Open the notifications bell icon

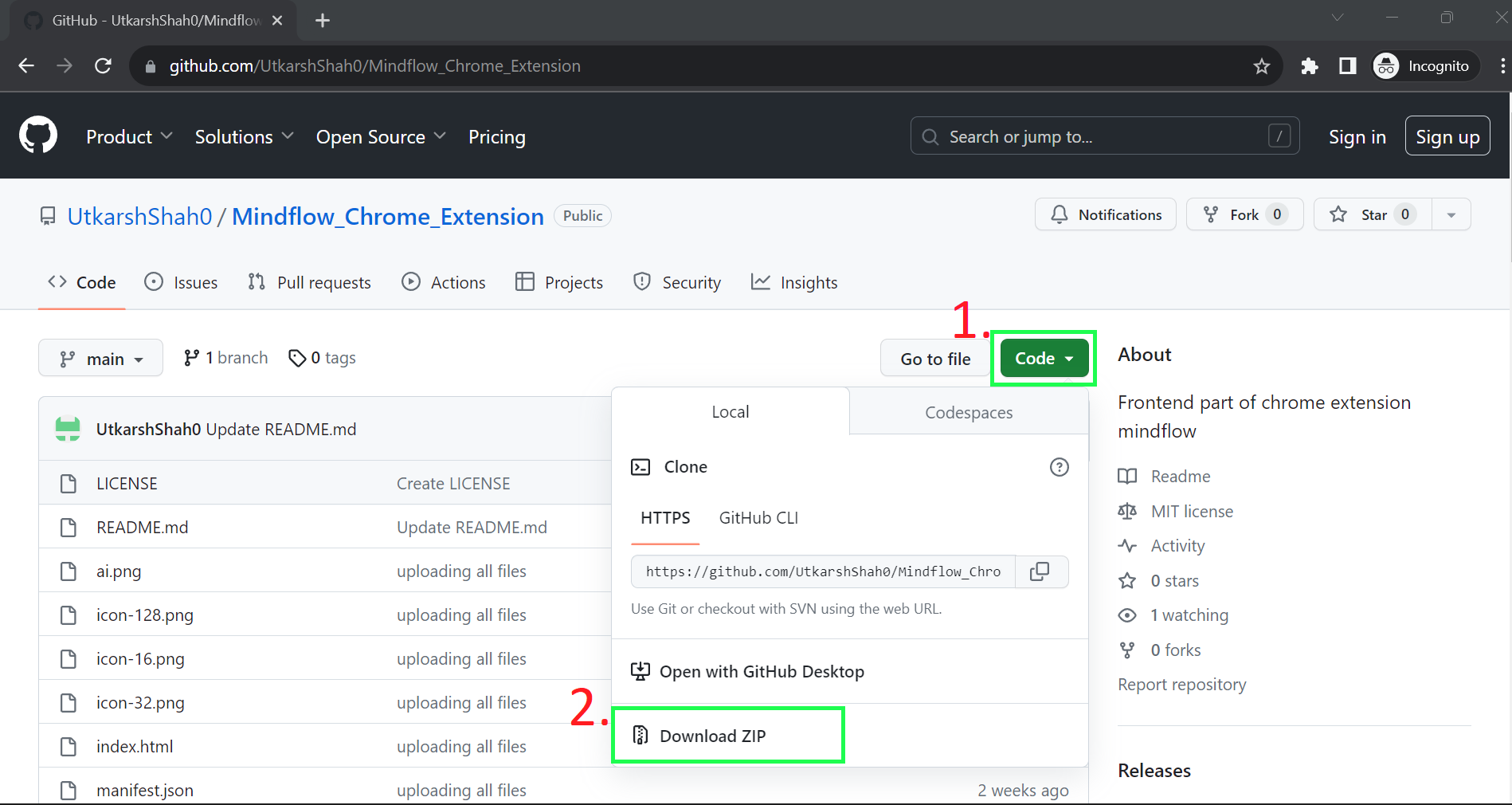tap(1059, 214)
